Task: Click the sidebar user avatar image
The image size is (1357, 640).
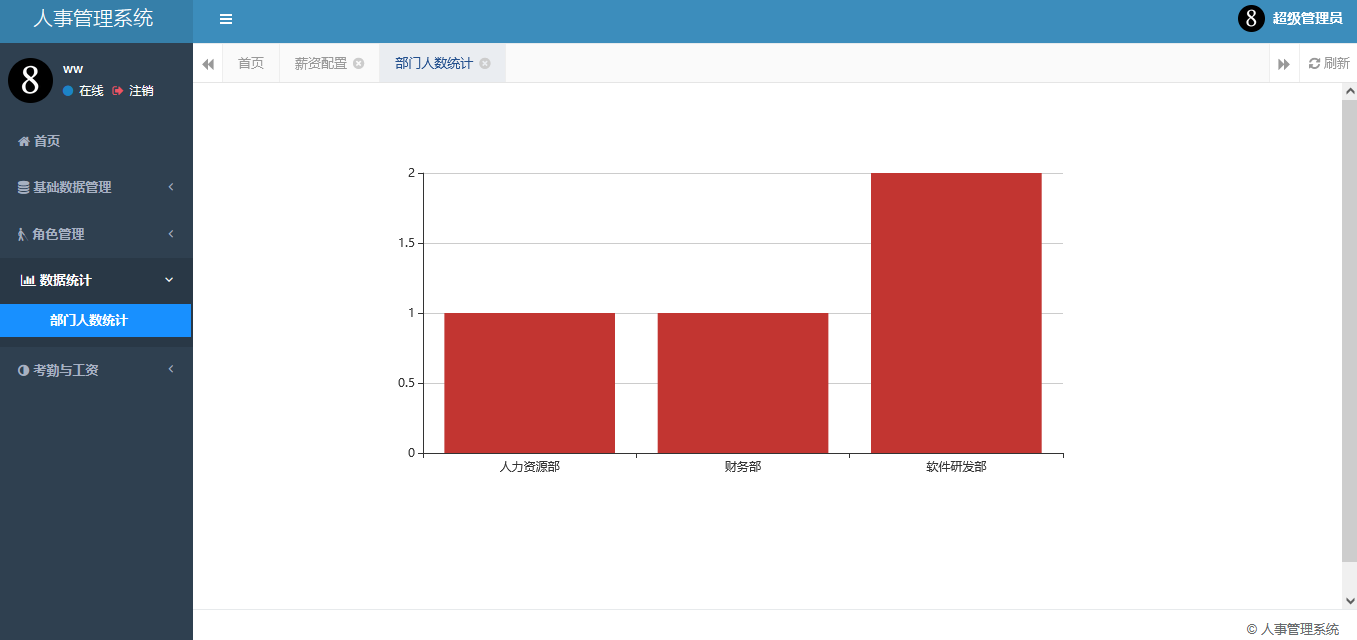Action: 30,80
